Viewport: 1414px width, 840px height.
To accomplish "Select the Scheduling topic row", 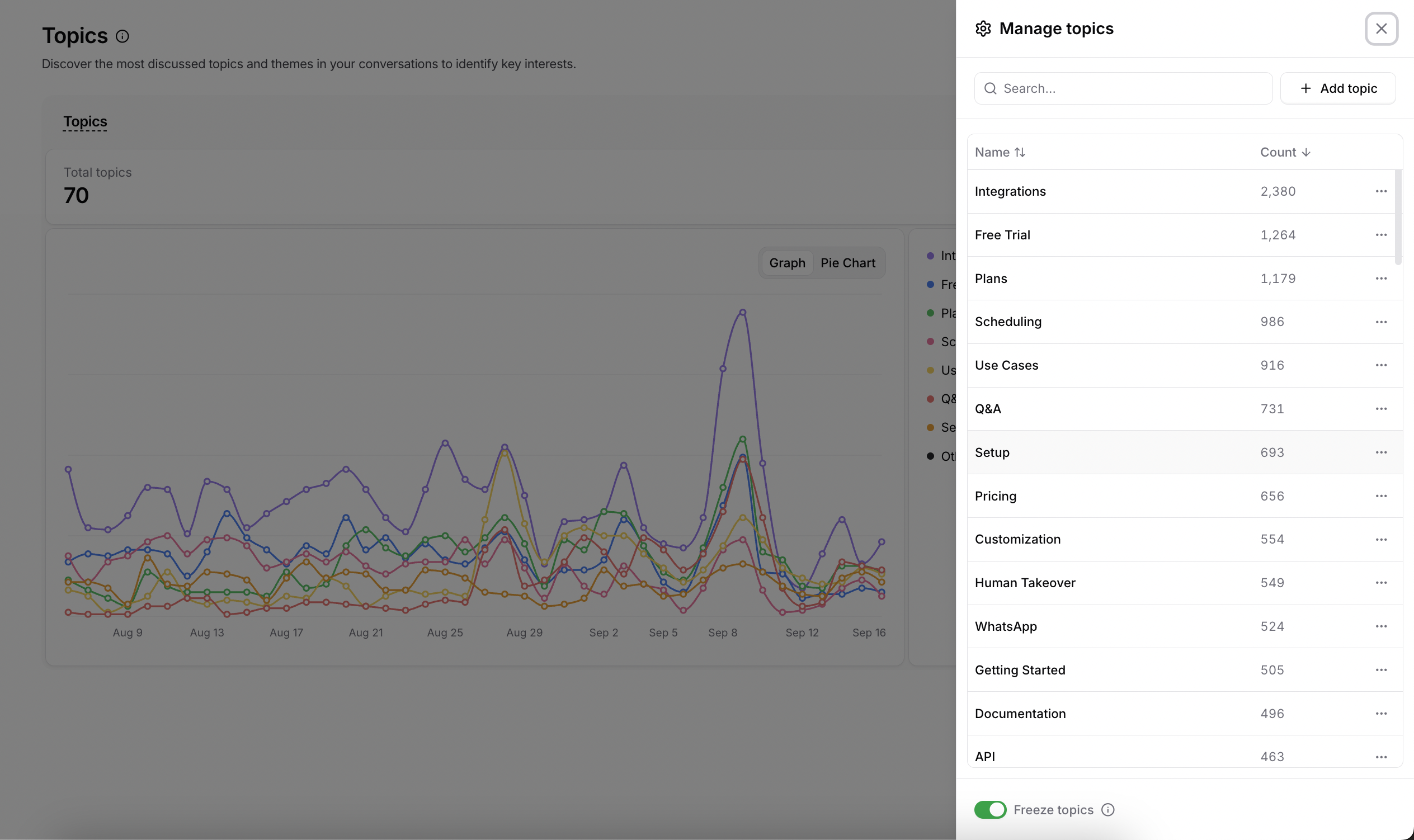I will point(1184,322).
